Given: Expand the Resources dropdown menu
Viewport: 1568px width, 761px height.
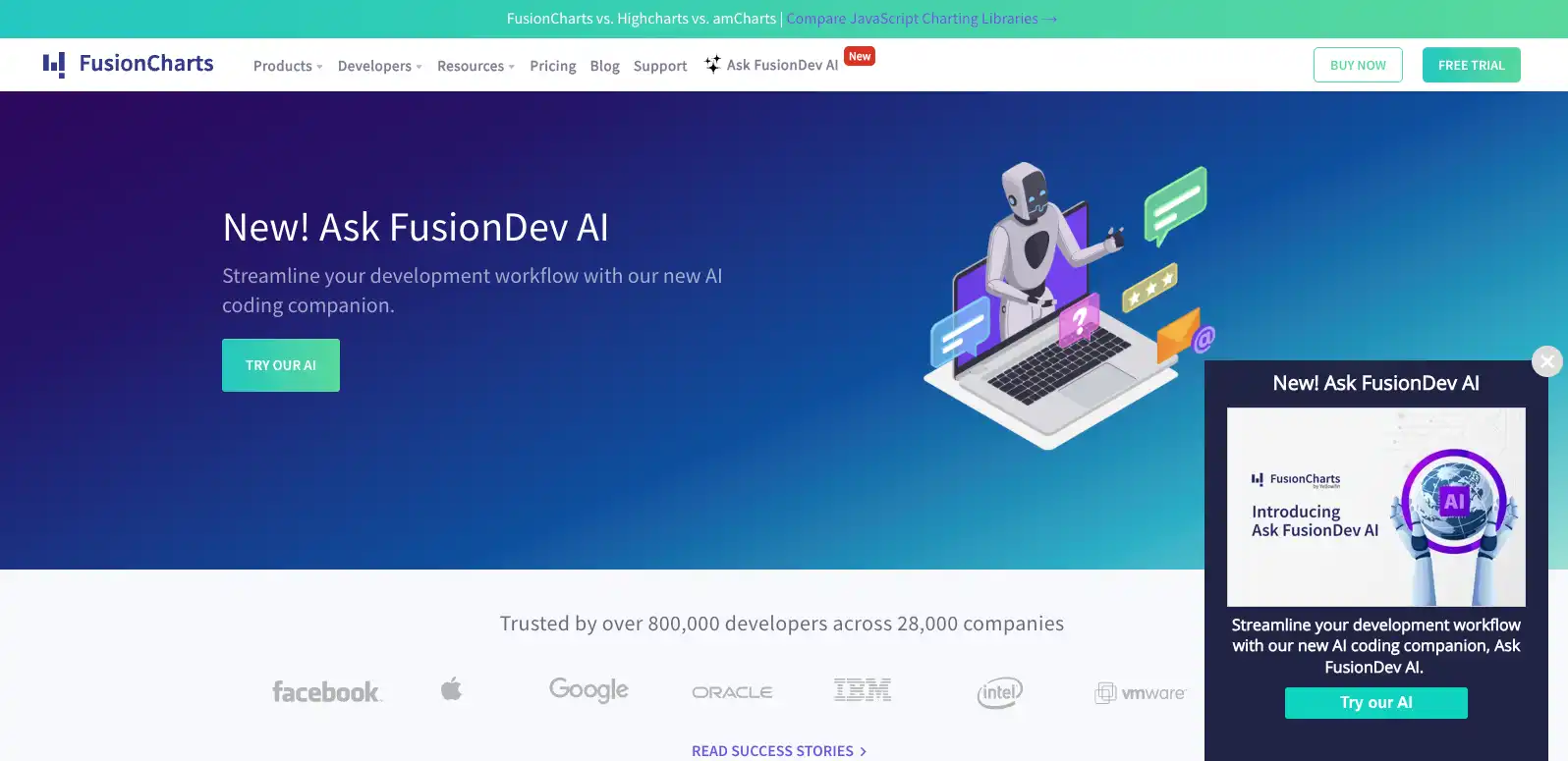Looking at the screenshot, I should (476, 66).
